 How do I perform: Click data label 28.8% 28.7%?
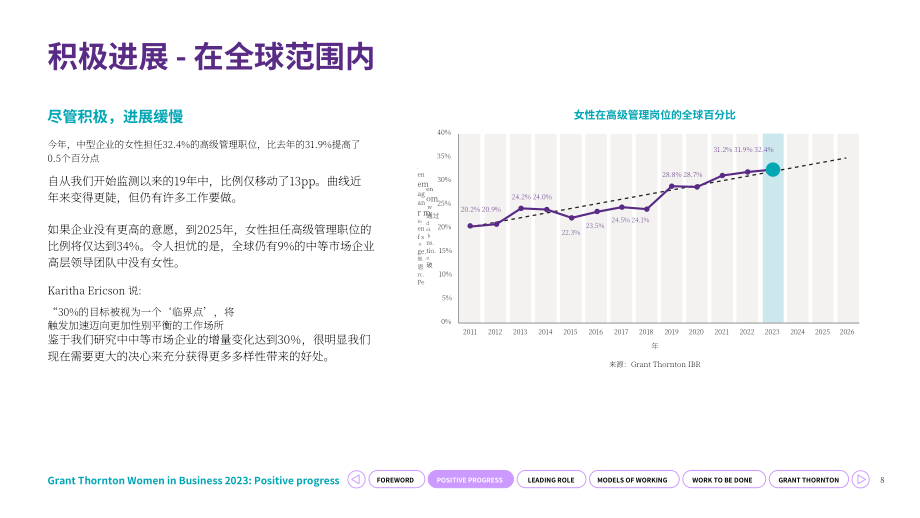682,175
